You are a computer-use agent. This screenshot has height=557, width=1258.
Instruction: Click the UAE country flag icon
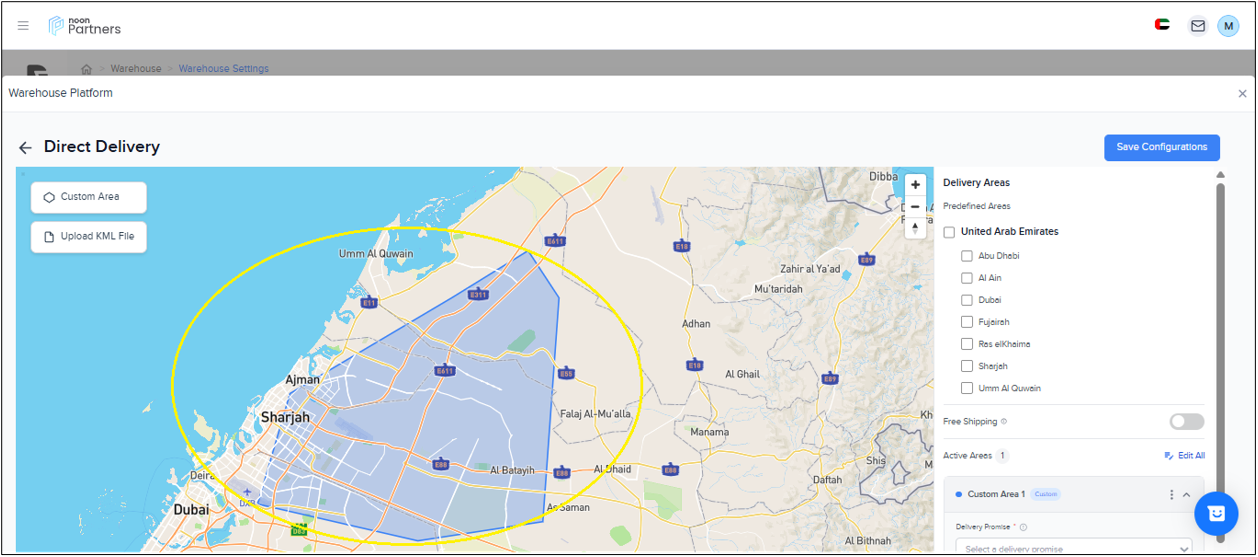1162,26
